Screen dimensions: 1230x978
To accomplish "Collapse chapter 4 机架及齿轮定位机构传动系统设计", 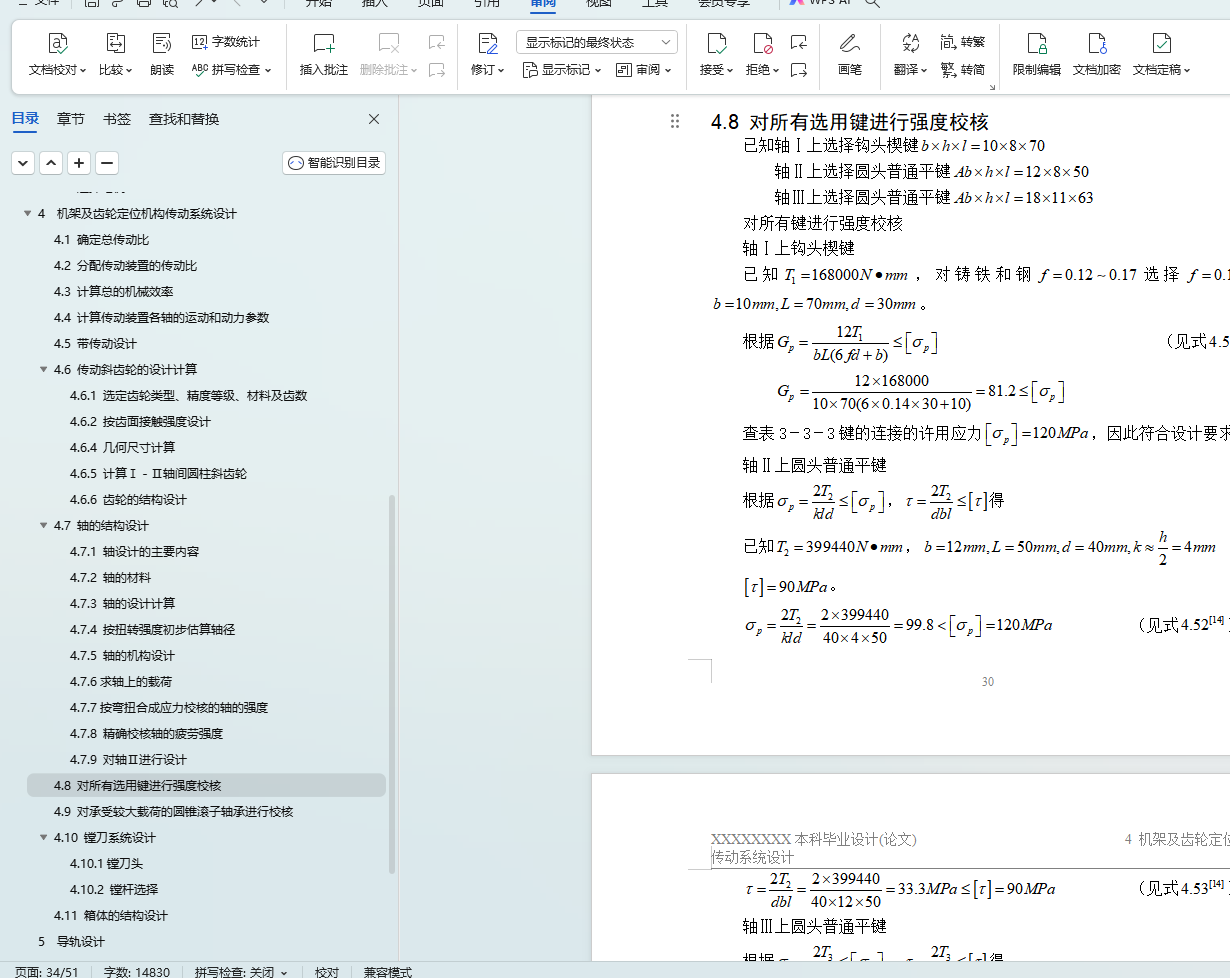I will click(x=27, y=214).
